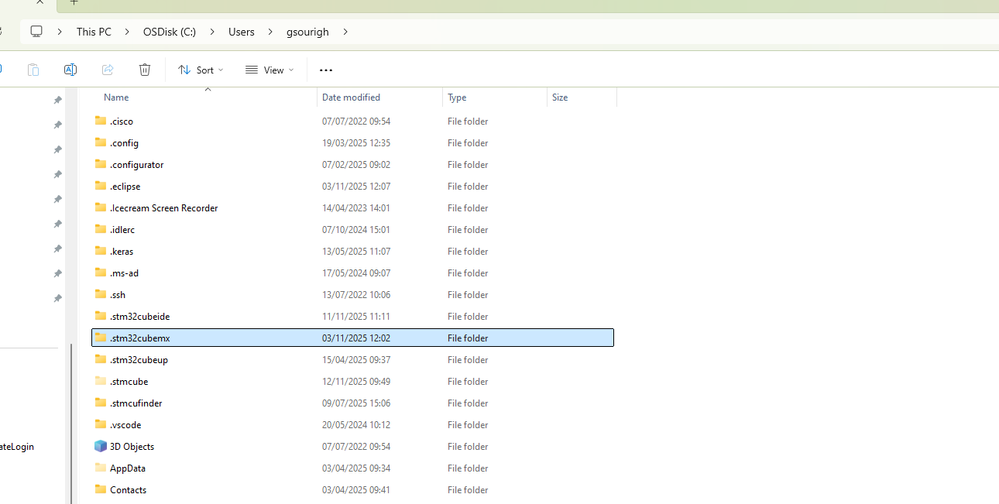Click the Share toolbar icon
The height and width of the screenshot is (504, 999).
[108, 69]
